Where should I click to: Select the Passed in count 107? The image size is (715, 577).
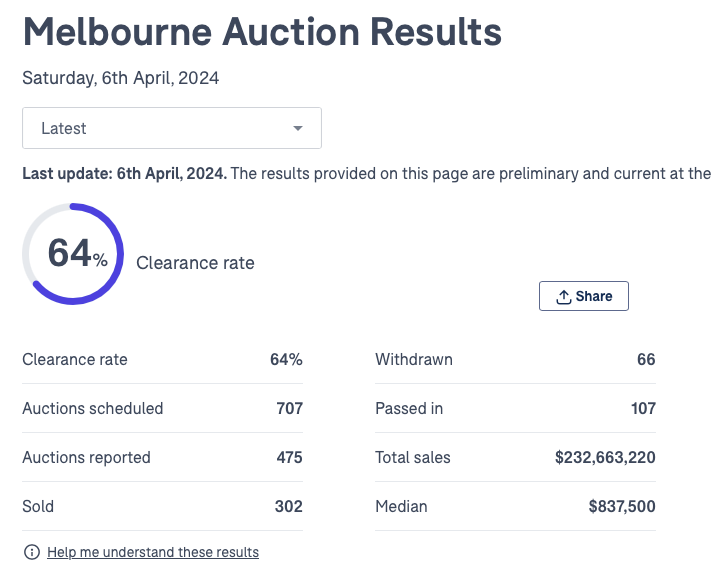(x=643, y=408)
